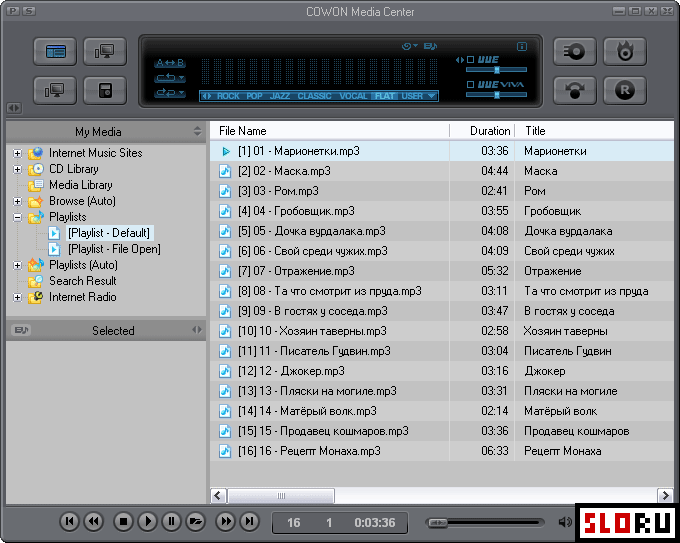This screenshot has width=680, height=543.
Task: Toggle the My Media panel sort arrows
Action: point(197,131)
